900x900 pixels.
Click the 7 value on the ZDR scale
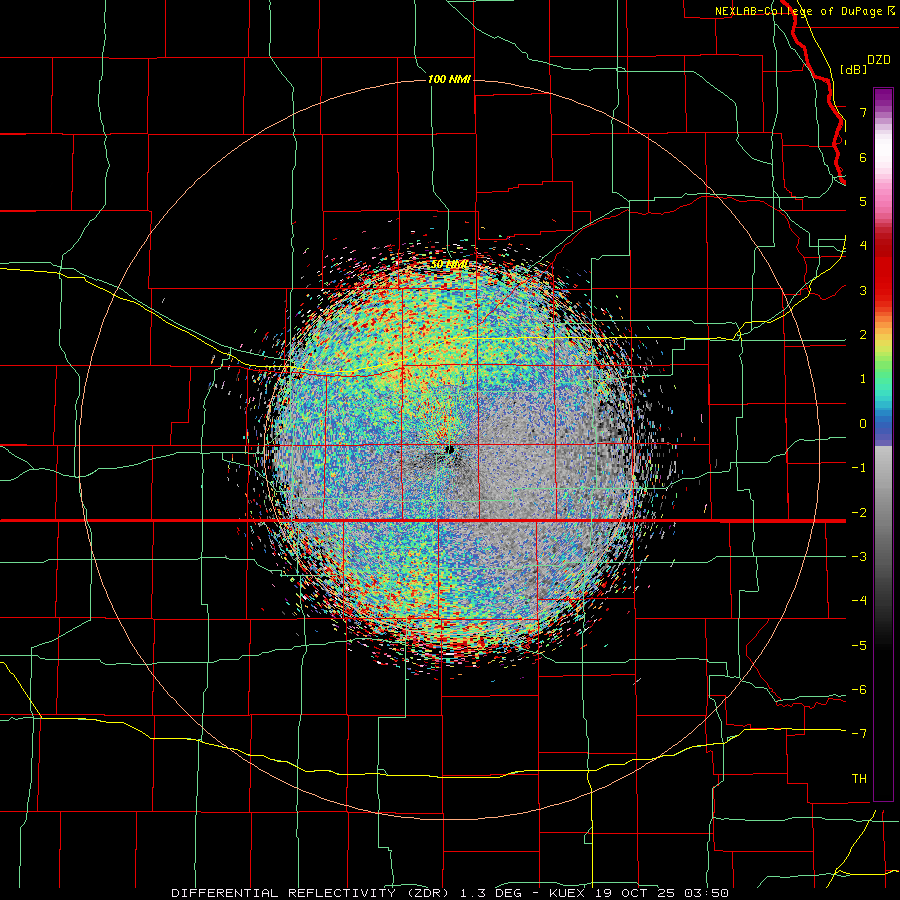(863, 112)
